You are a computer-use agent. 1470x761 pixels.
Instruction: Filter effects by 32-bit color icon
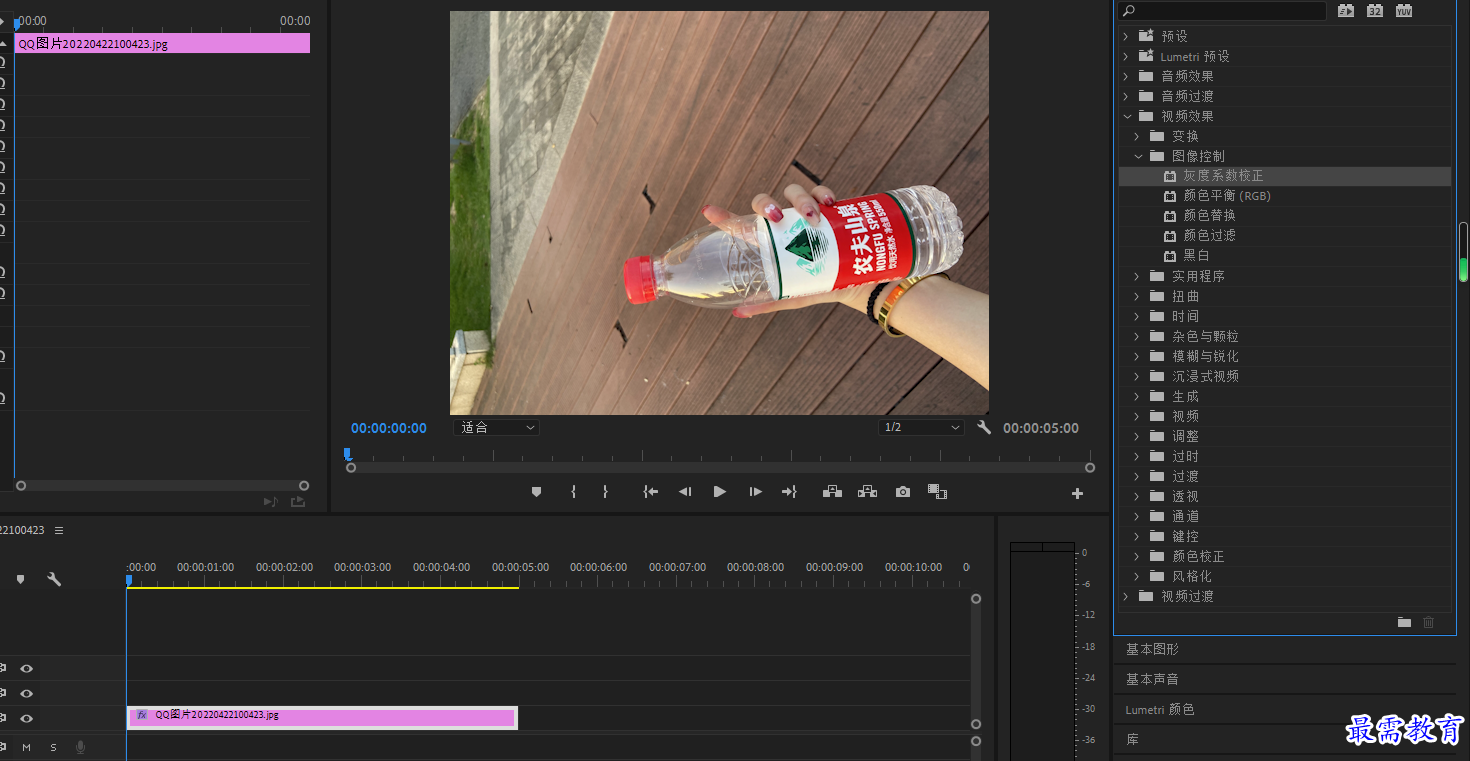tap(1375, 10)
